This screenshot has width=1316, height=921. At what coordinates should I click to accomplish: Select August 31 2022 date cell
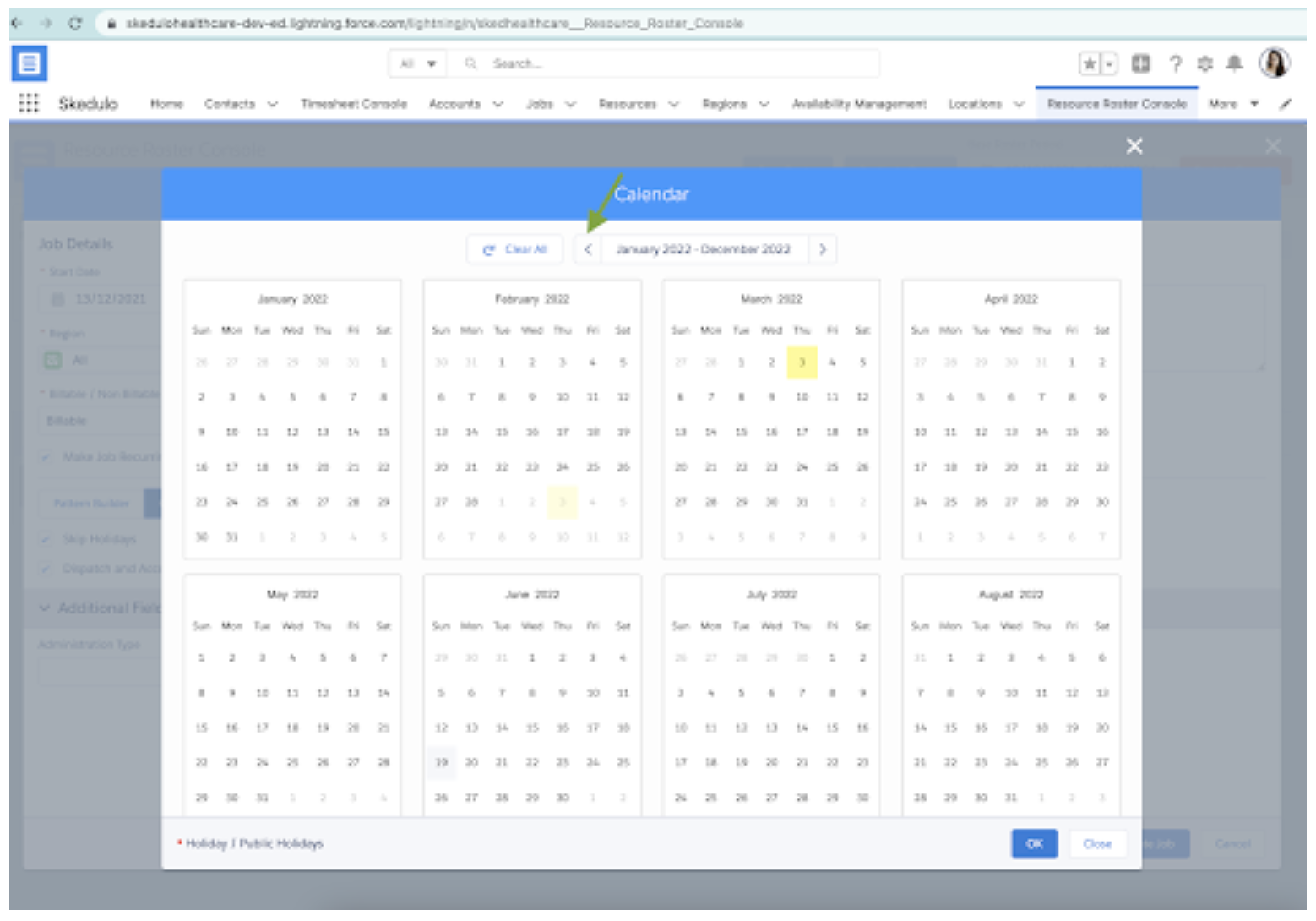(1011, 797)
